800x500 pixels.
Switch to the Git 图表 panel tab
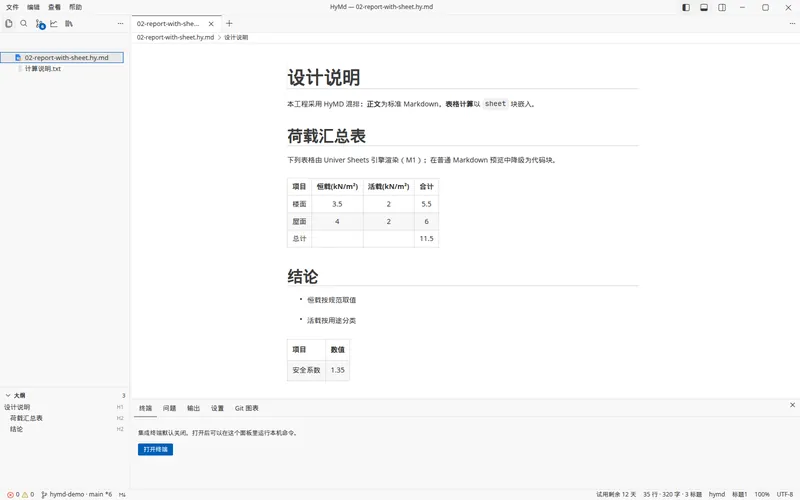(x=246, y=408)
